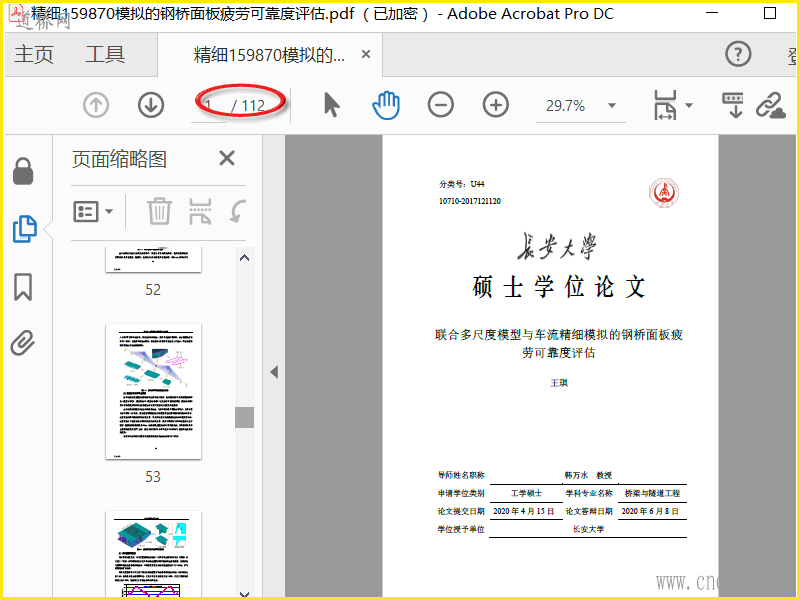
Task: Zoom in with the plus button
Action: point(496,105)
